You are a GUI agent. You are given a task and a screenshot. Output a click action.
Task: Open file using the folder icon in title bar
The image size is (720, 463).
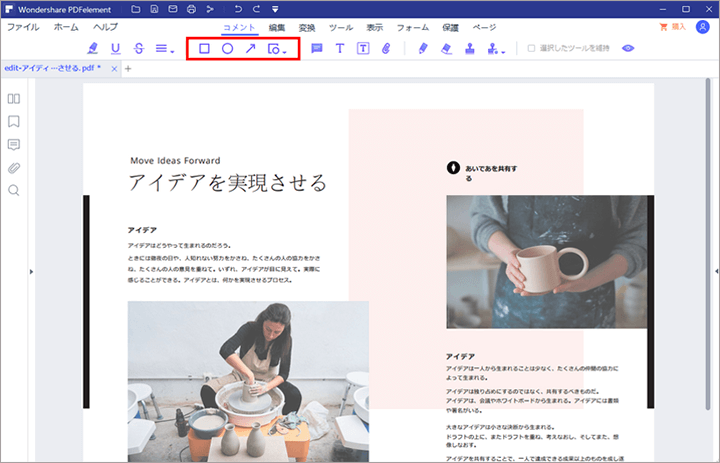(x=135, y=9)
